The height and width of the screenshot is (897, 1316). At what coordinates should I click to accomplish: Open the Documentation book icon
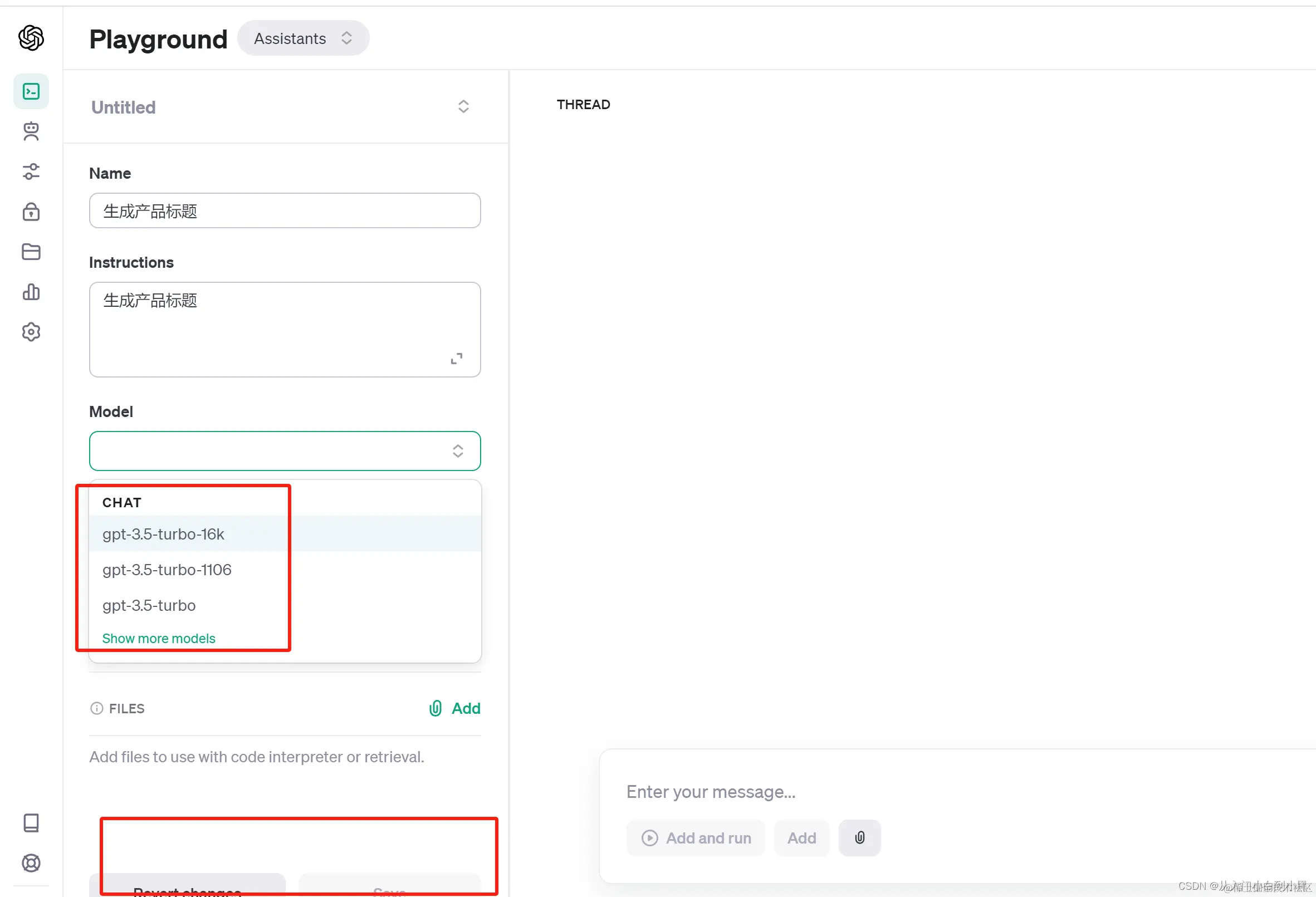click(31, 823)
